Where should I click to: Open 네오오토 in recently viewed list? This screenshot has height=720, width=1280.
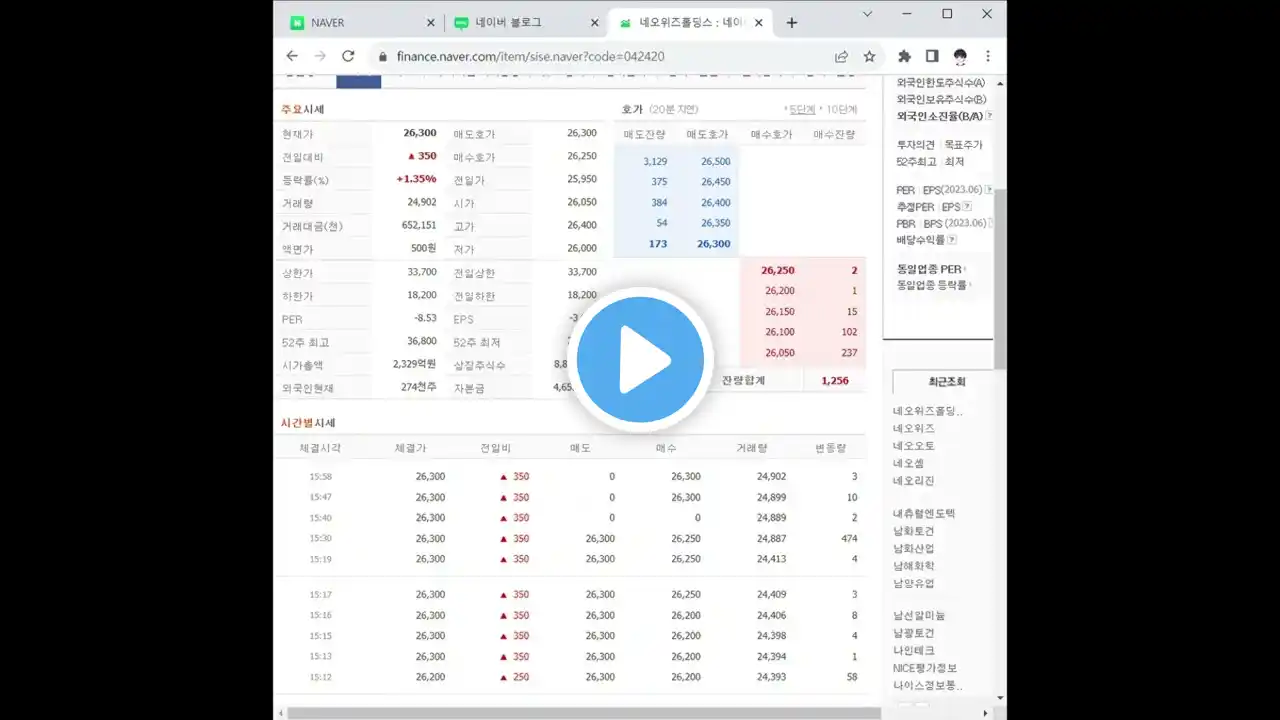point(913,445)
